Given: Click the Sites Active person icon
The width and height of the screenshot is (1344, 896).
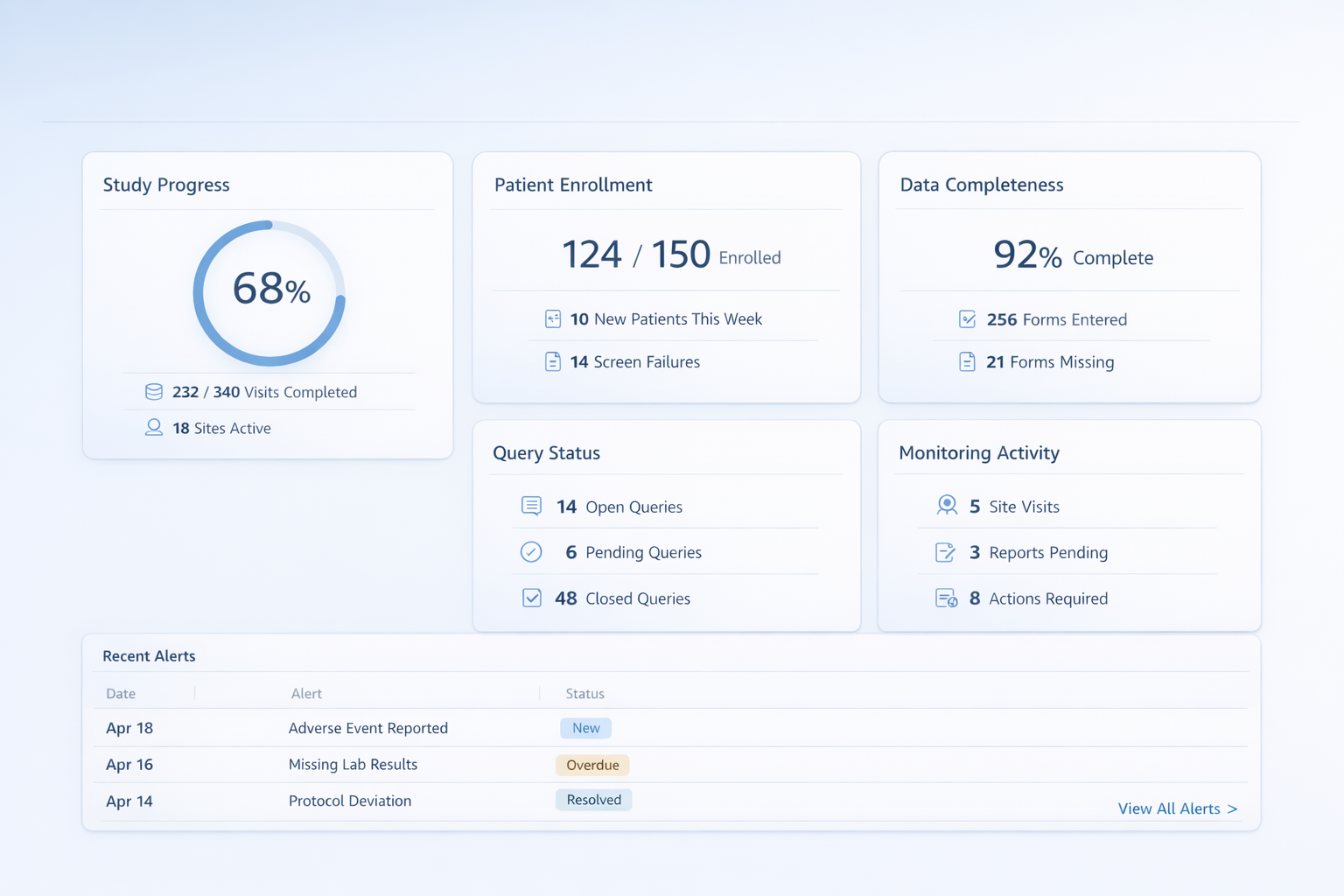Looking at the screenshot, I should coord(154,428).
